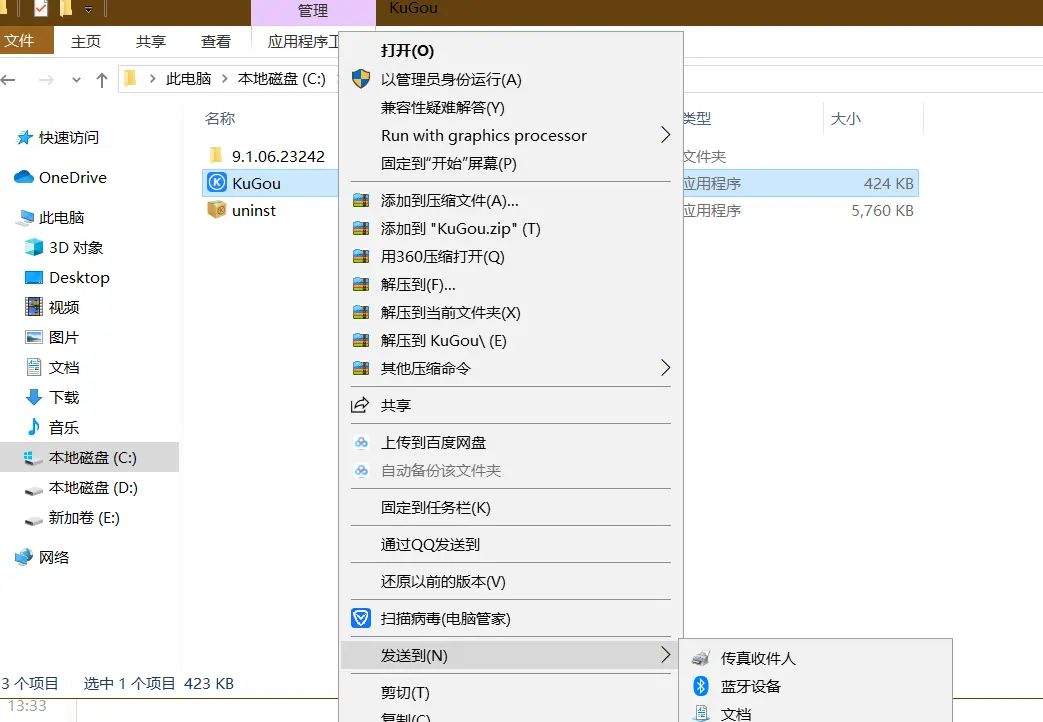1043x722 pixels.
Task: Click the 下载 arrow icon in sidebar
Action: [34, 397]
